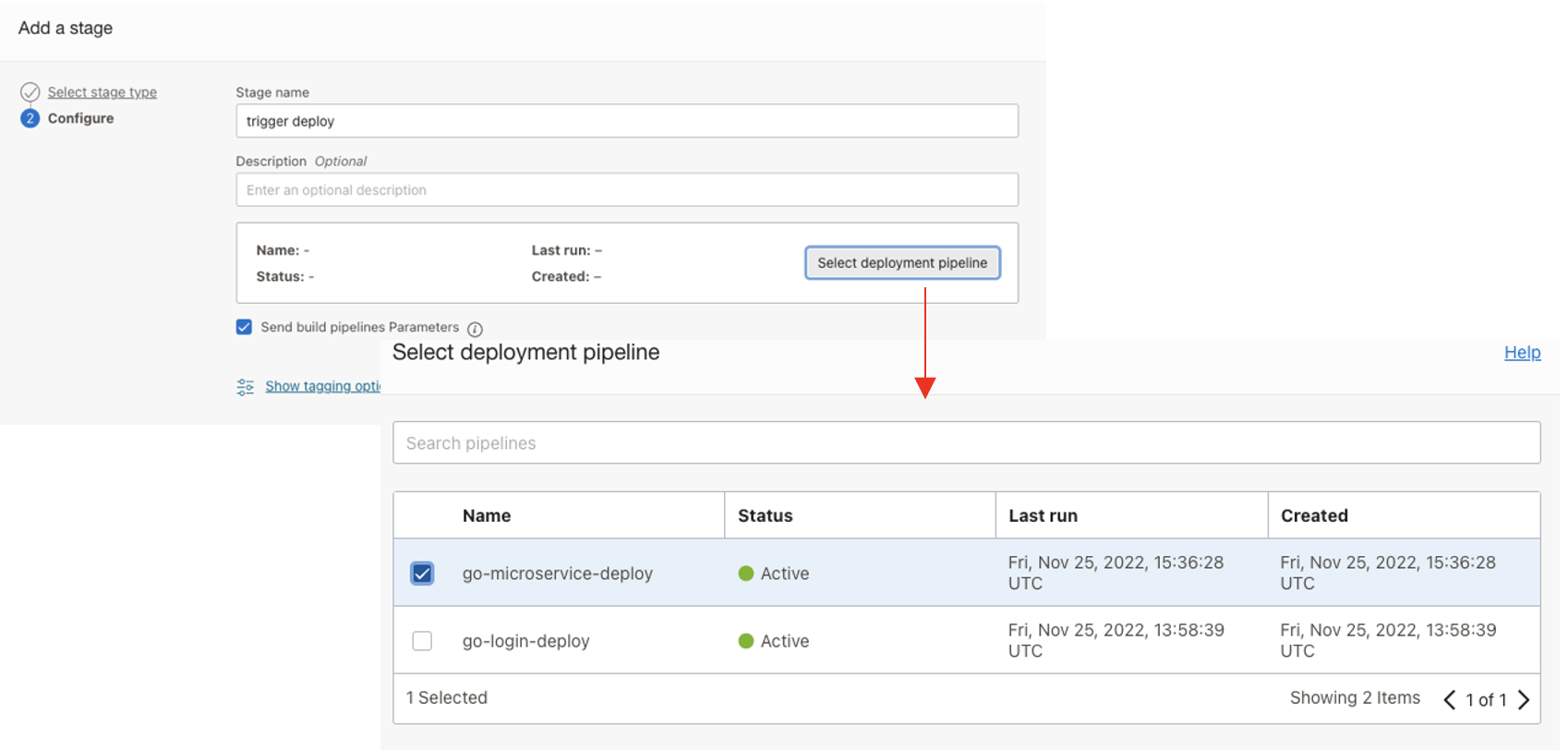Image resolution: width=1568 pixels, height=750 pixels.
Task: Disable Send build pipelines Parameters checkbox
Action: click(244, 327)
